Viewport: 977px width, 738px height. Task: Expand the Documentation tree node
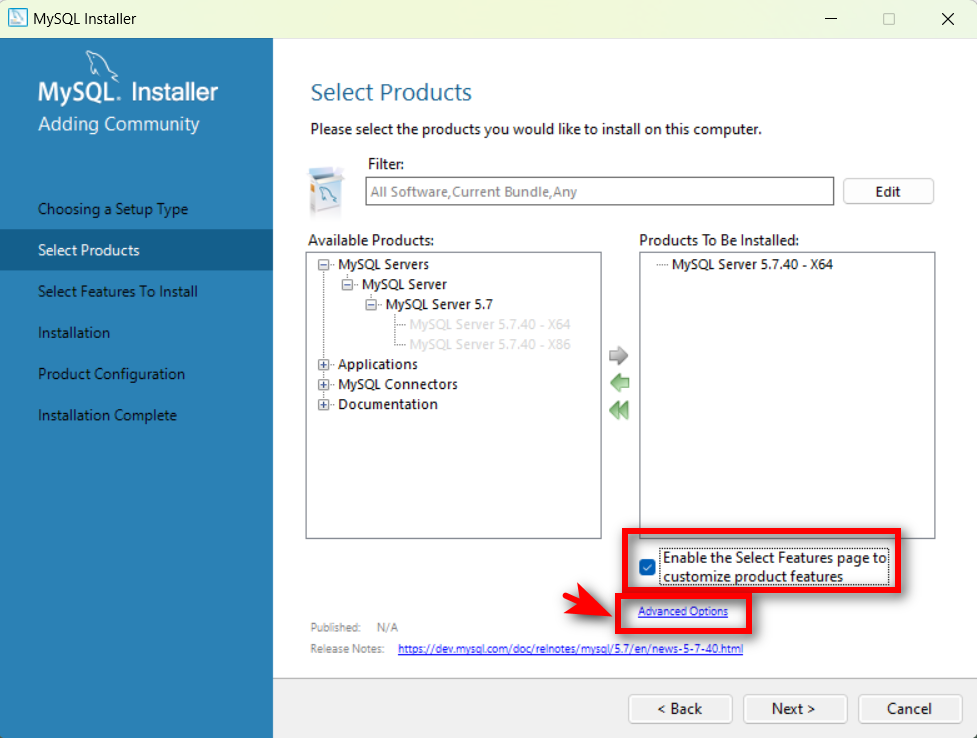tap(323, 405)
